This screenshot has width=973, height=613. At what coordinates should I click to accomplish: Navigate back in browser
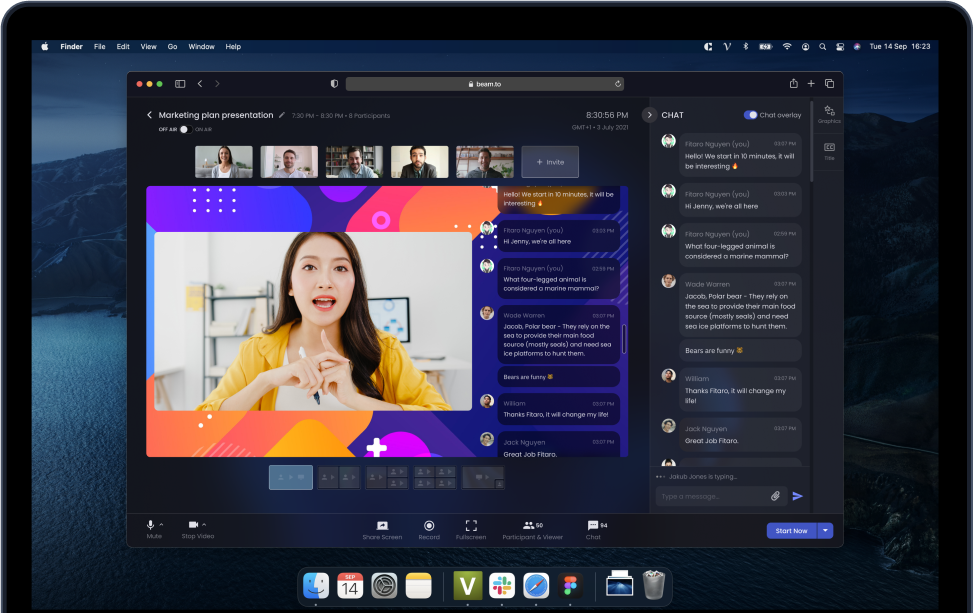pos(200,84)
